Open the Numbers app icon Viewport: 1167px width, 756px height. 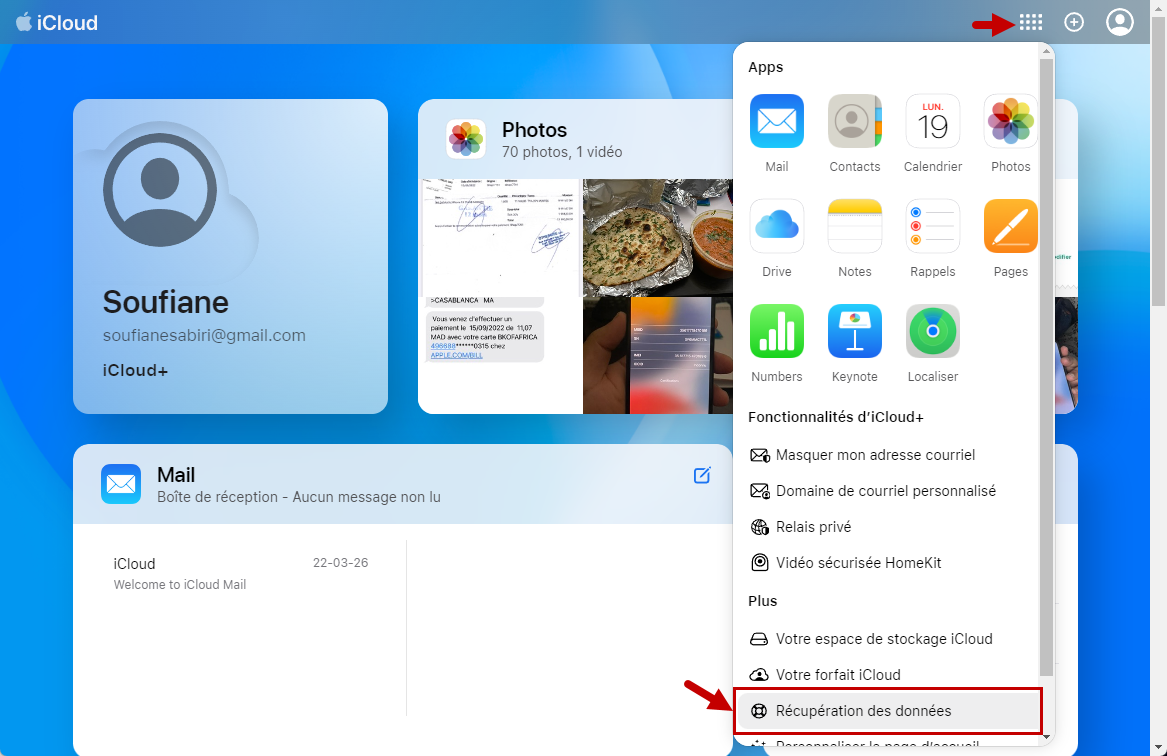pos(776,331)
